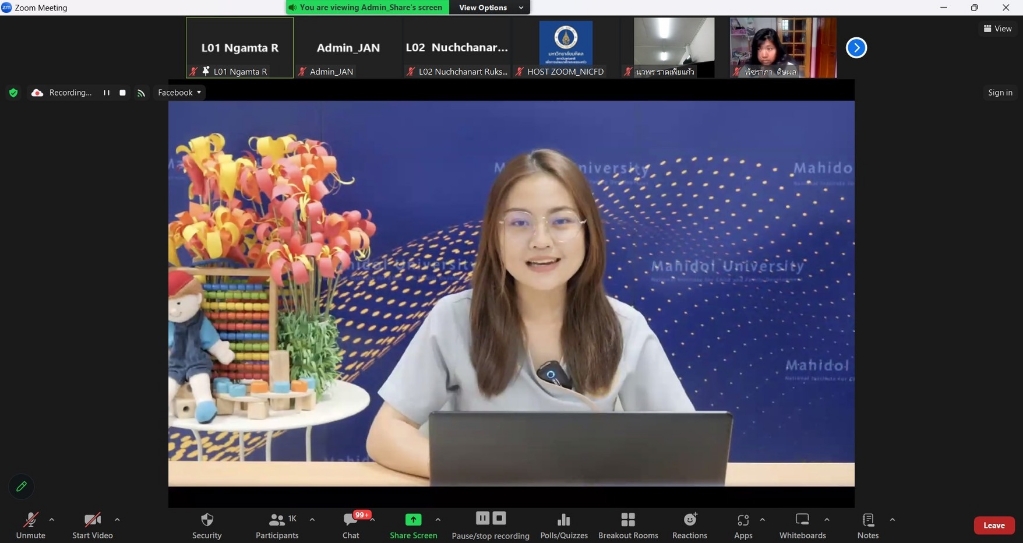
Task: Expand video options arrow beside Start Video
Action: point(117,520)
